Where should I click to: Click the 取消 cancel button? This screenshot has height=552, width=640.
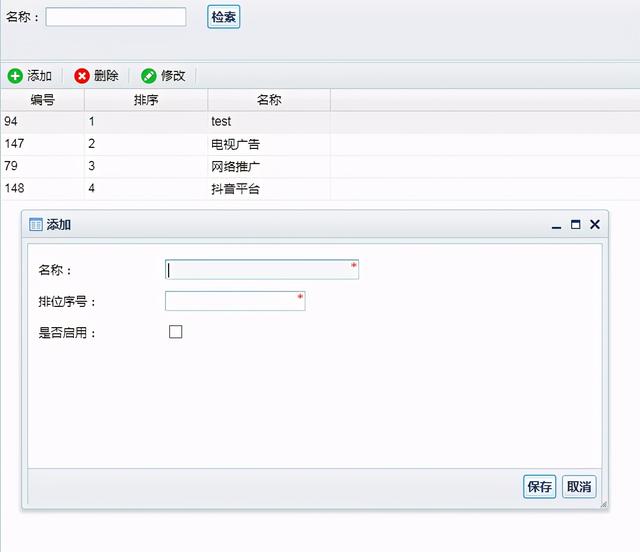coord(579,487)
